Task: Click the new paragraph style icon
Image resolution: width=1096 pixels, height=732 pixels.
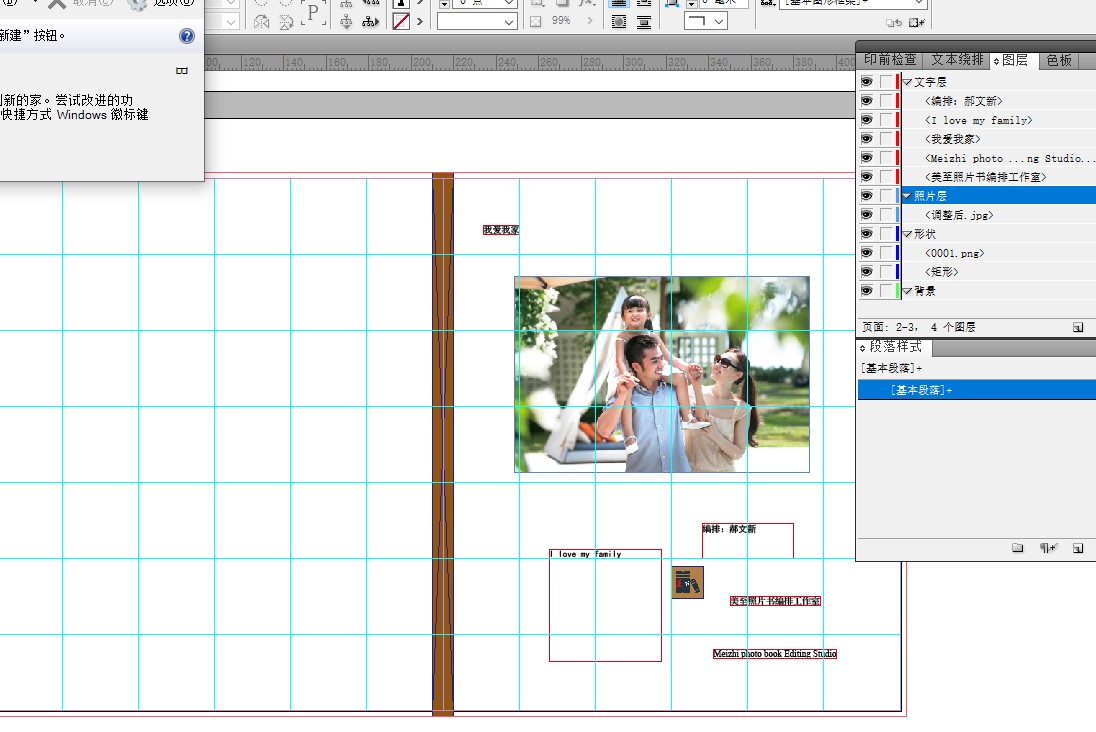Action: [x=1078, y=548]
